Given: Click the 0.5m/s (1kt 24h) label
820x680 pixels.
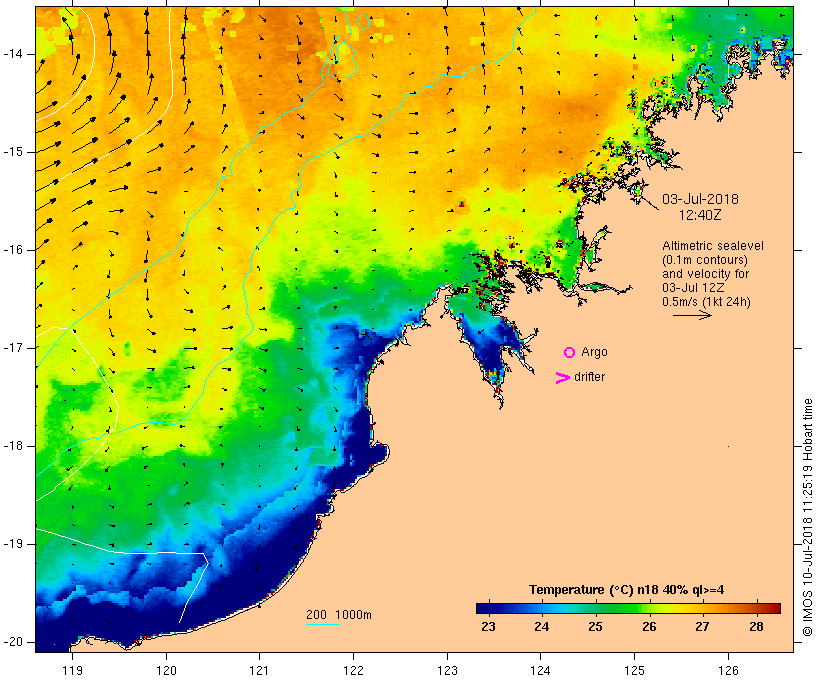Looking at the screenshot, I should pyautogui.click(x=706, y=302).
